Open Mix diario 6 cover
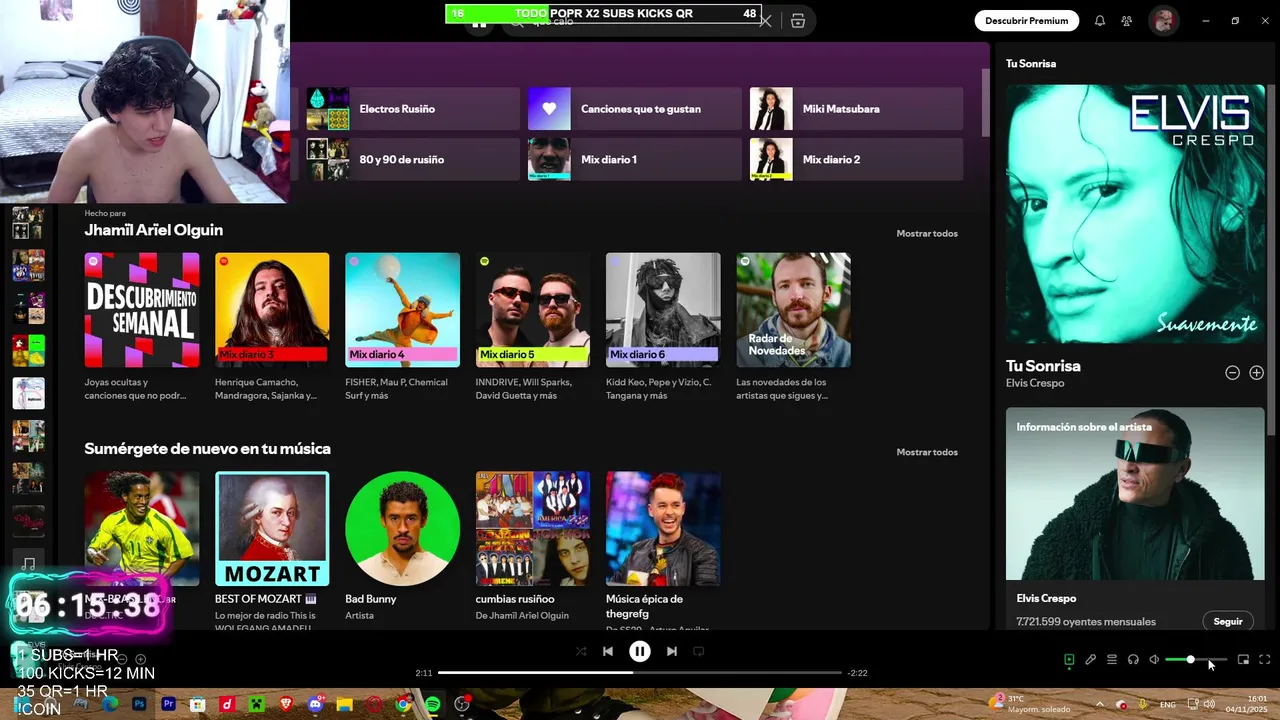This screenshot has height=720, width=1280. [x=663, y=310]
